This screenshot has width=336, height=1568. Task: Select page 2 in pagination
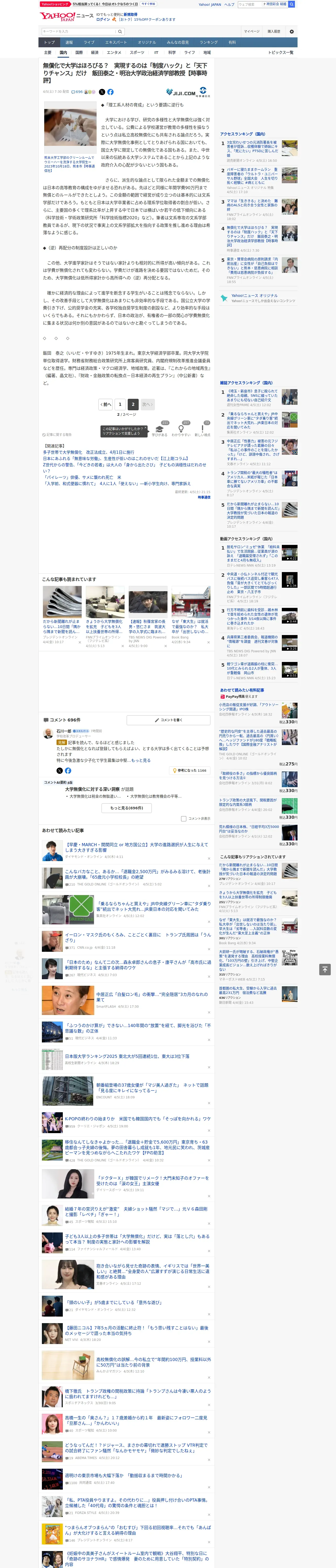pos(133,404)
